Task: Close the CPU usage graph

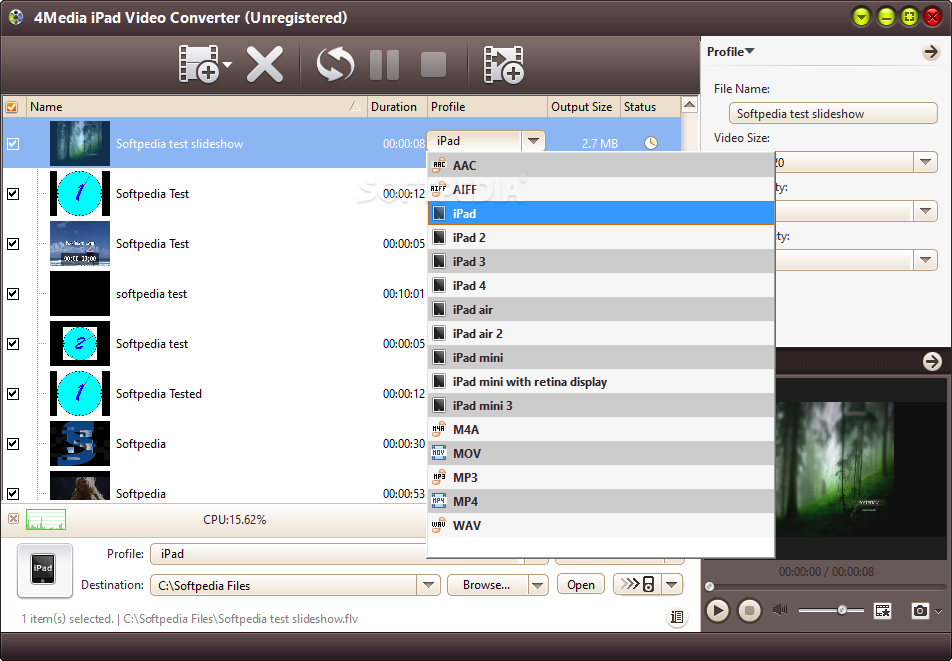Action: pyautogui.click(x=13, y=519)
